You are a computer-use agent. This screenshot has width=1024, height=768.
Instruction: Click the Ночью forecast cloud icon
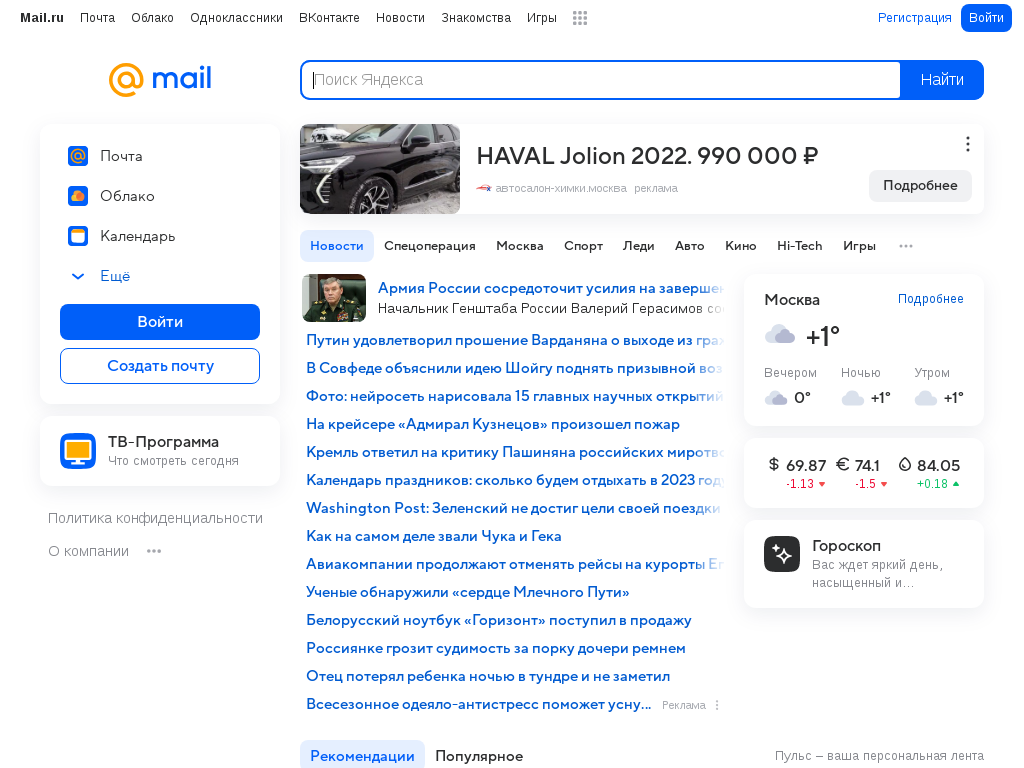pos(852,398)
